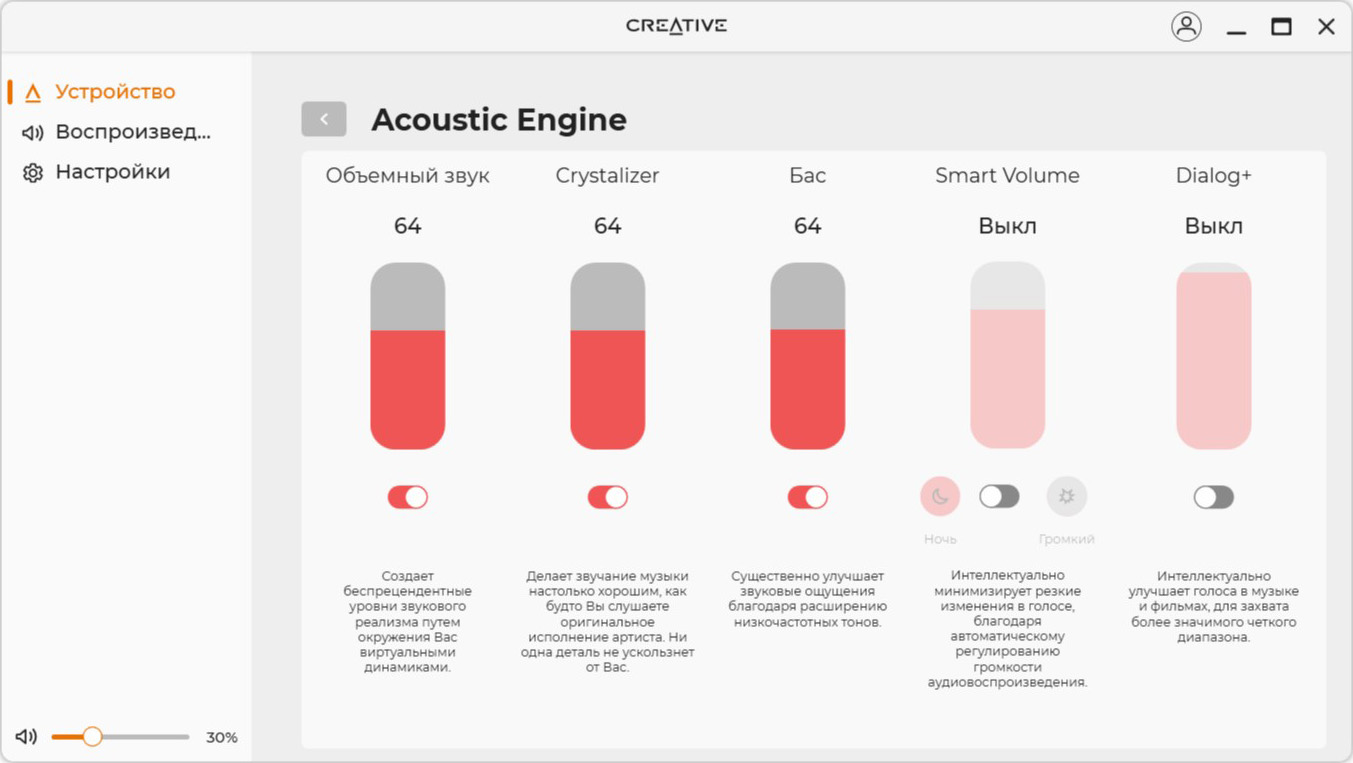Image resolution: width=1353 pixels, height=763 pixels.
Task: Select the Loud mode icon under Smart Volume
Action: click(x=1067, y=496)
